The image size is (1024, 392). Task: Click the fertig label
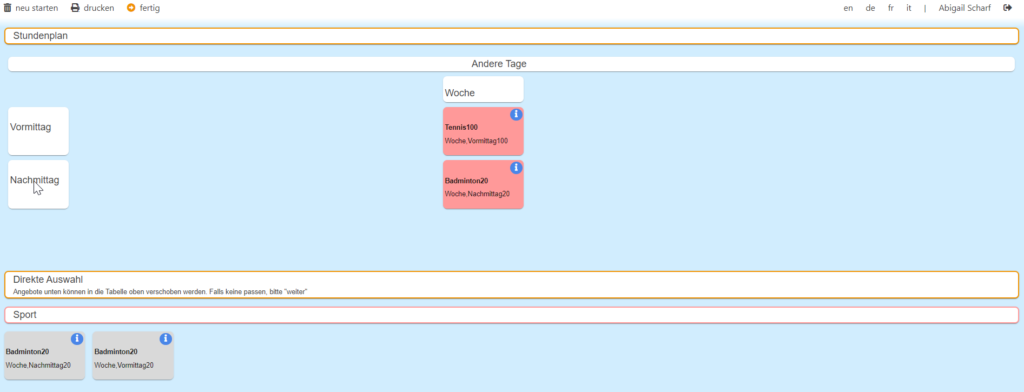pos(150,8)
